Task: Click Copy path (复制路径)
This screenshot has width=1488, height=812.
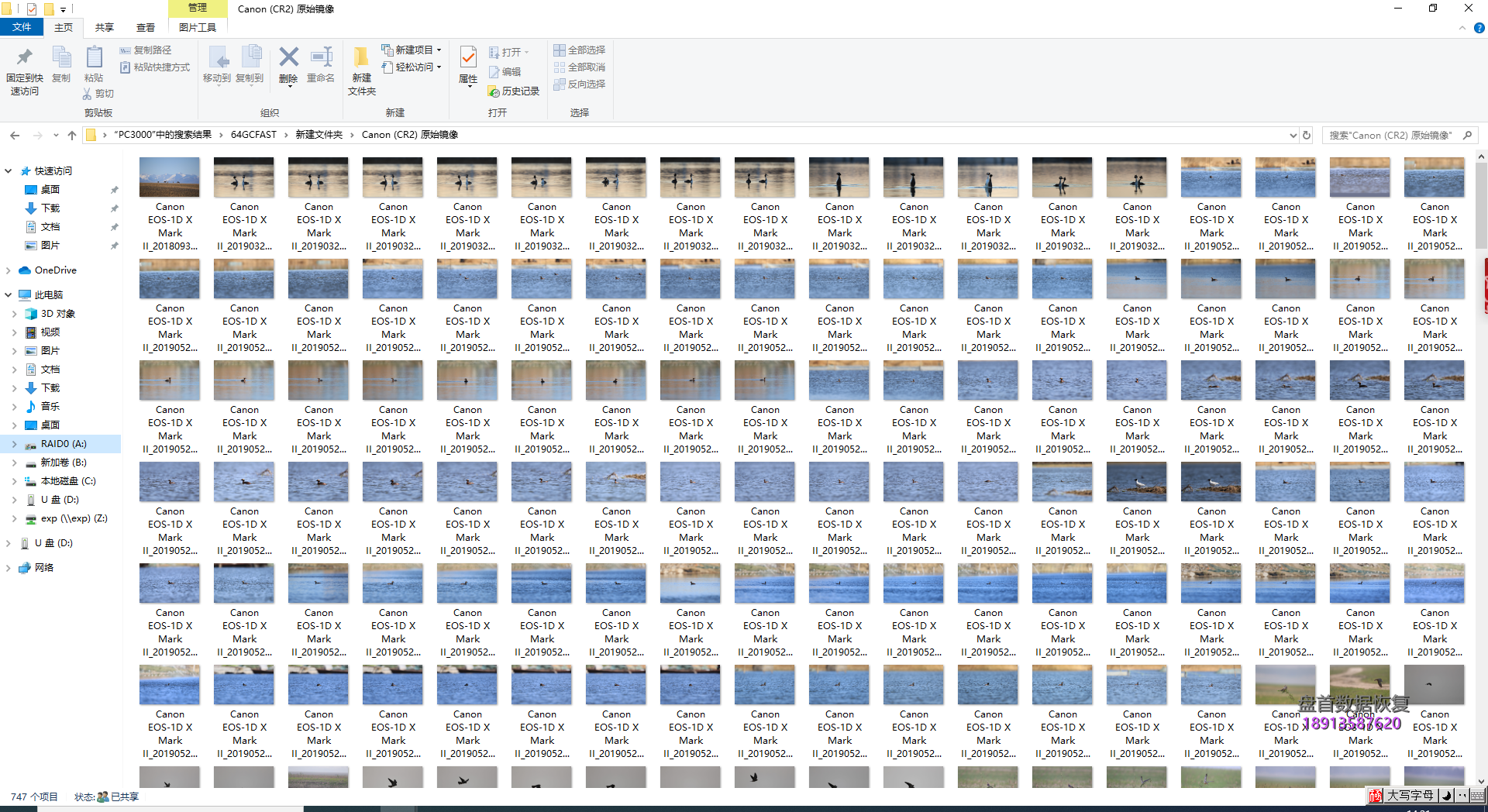Action: [146, 50]
